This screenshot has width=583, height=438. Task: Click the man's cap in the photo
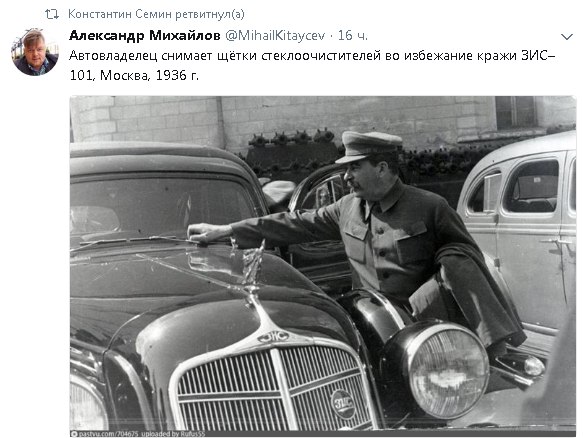pyautogui.click(x=368, y=146)
